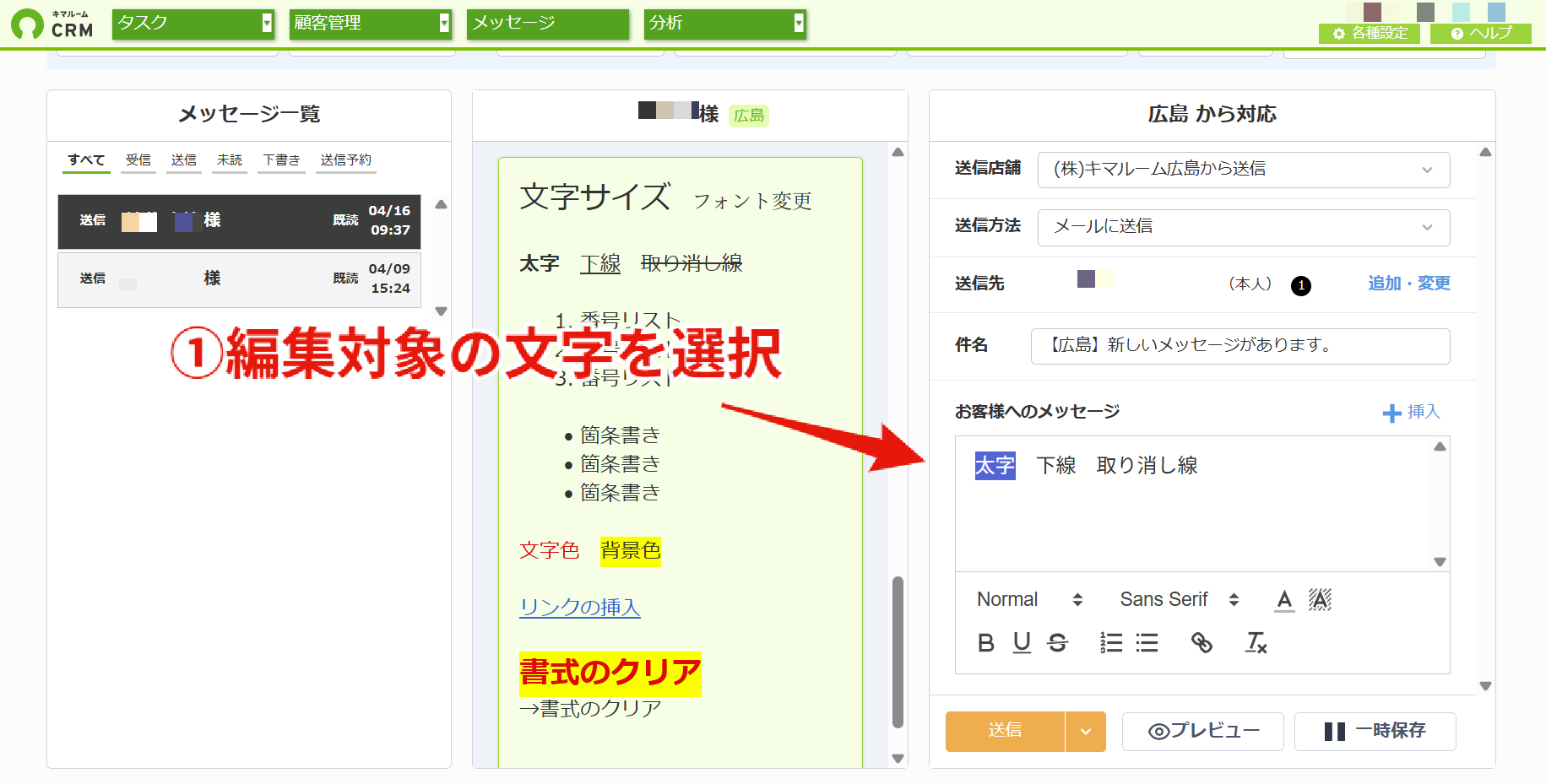Open the send button's arrow options

point(1086,732)
